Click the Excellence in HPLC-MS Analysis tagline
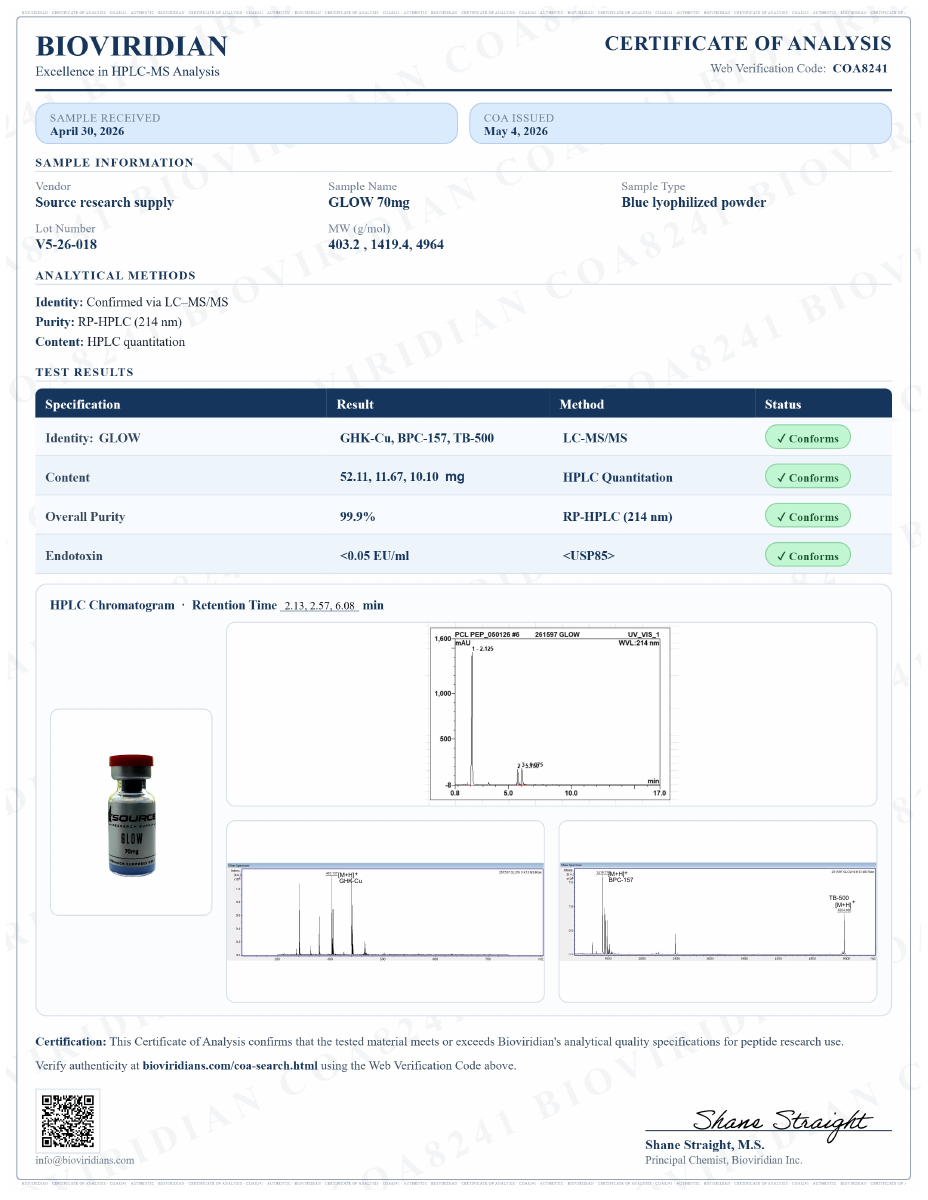 127,71
